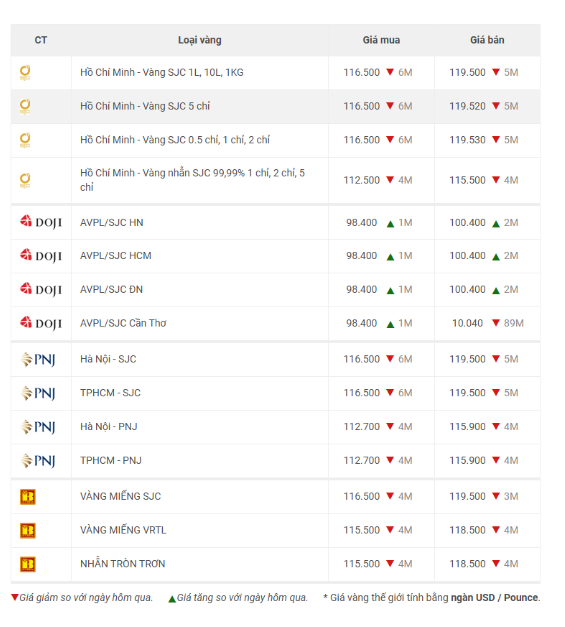This screenshot has height=627, width=565.
Task: Click green up arrow beside AVPL/SJC ĐN sell price
Action: tap(496, 291)
